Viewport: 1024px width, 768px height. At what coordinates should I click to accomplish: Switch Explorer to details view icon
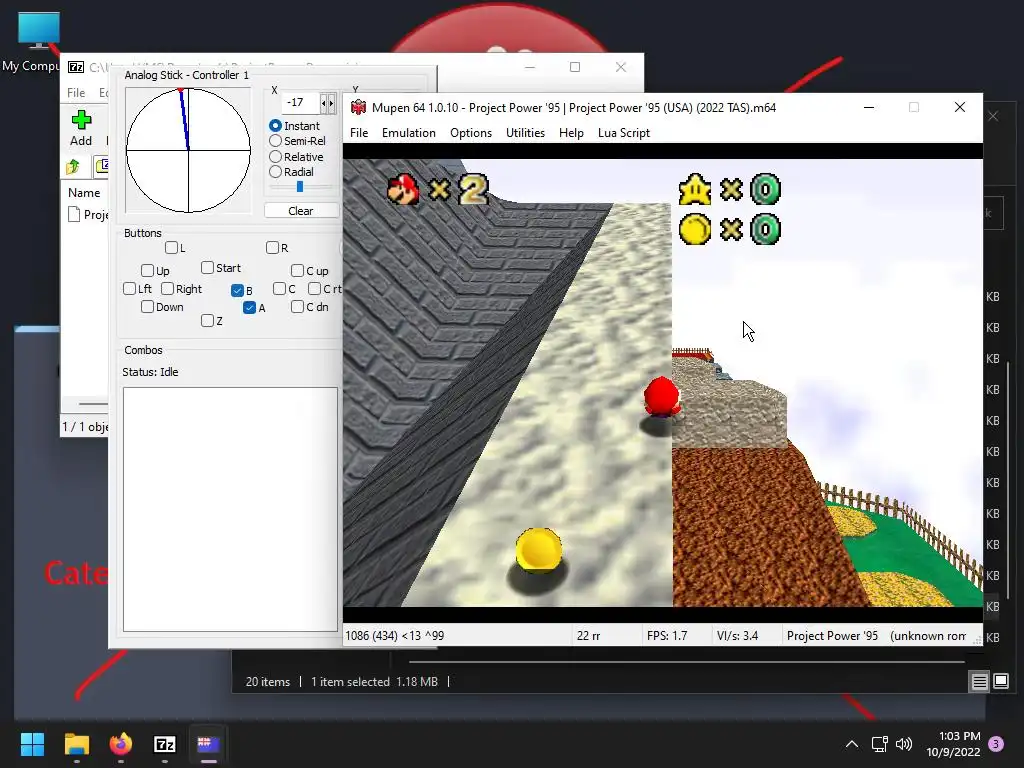980,682
